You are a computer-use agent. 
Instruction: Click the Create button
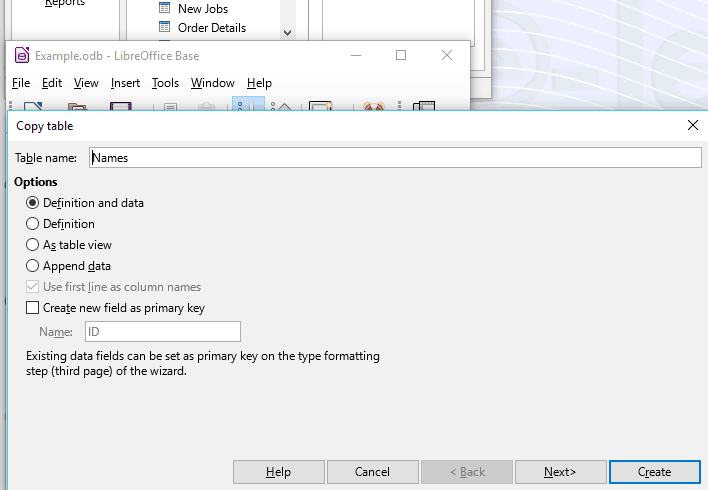coord(654,472)
